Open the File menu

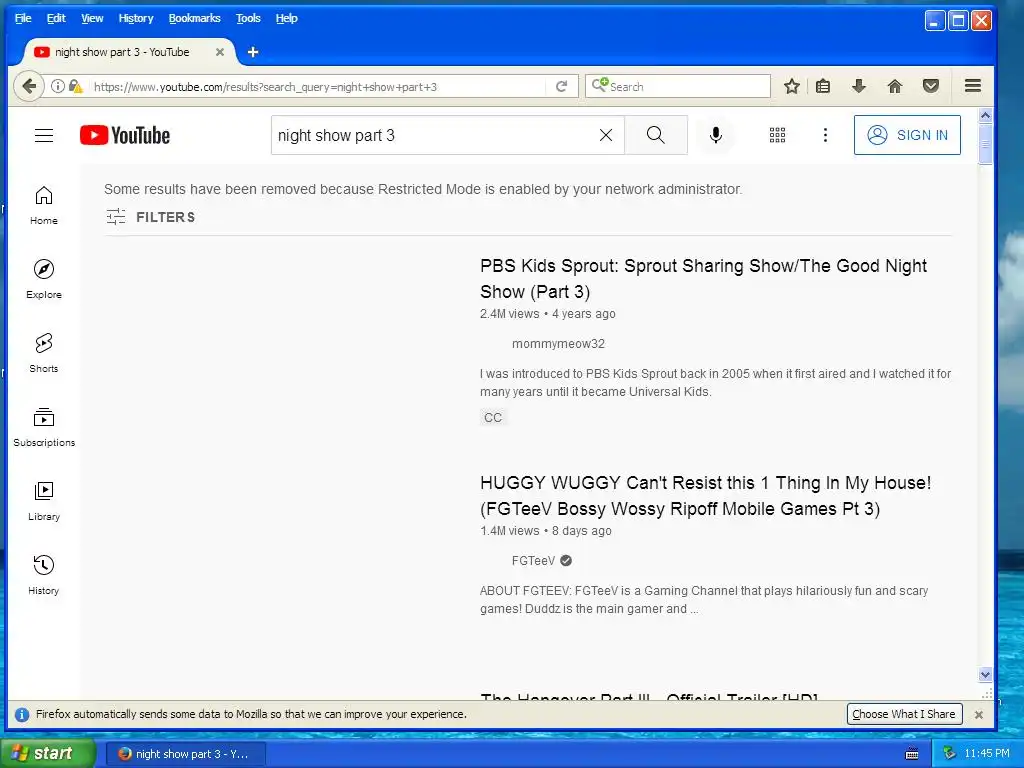pos(23,18)
